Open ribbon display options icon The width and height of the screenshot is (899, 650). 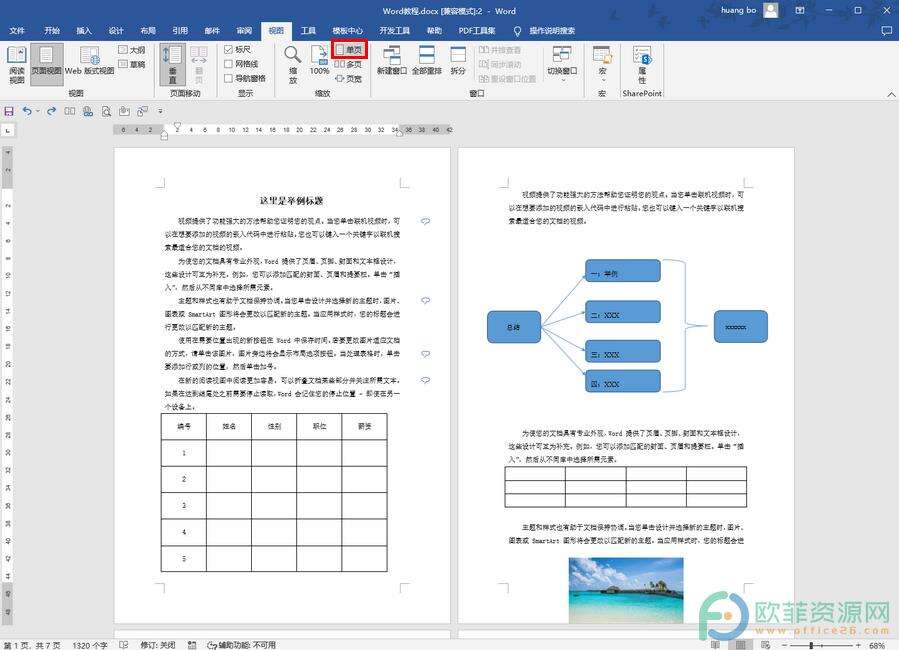tap(800, 10)
